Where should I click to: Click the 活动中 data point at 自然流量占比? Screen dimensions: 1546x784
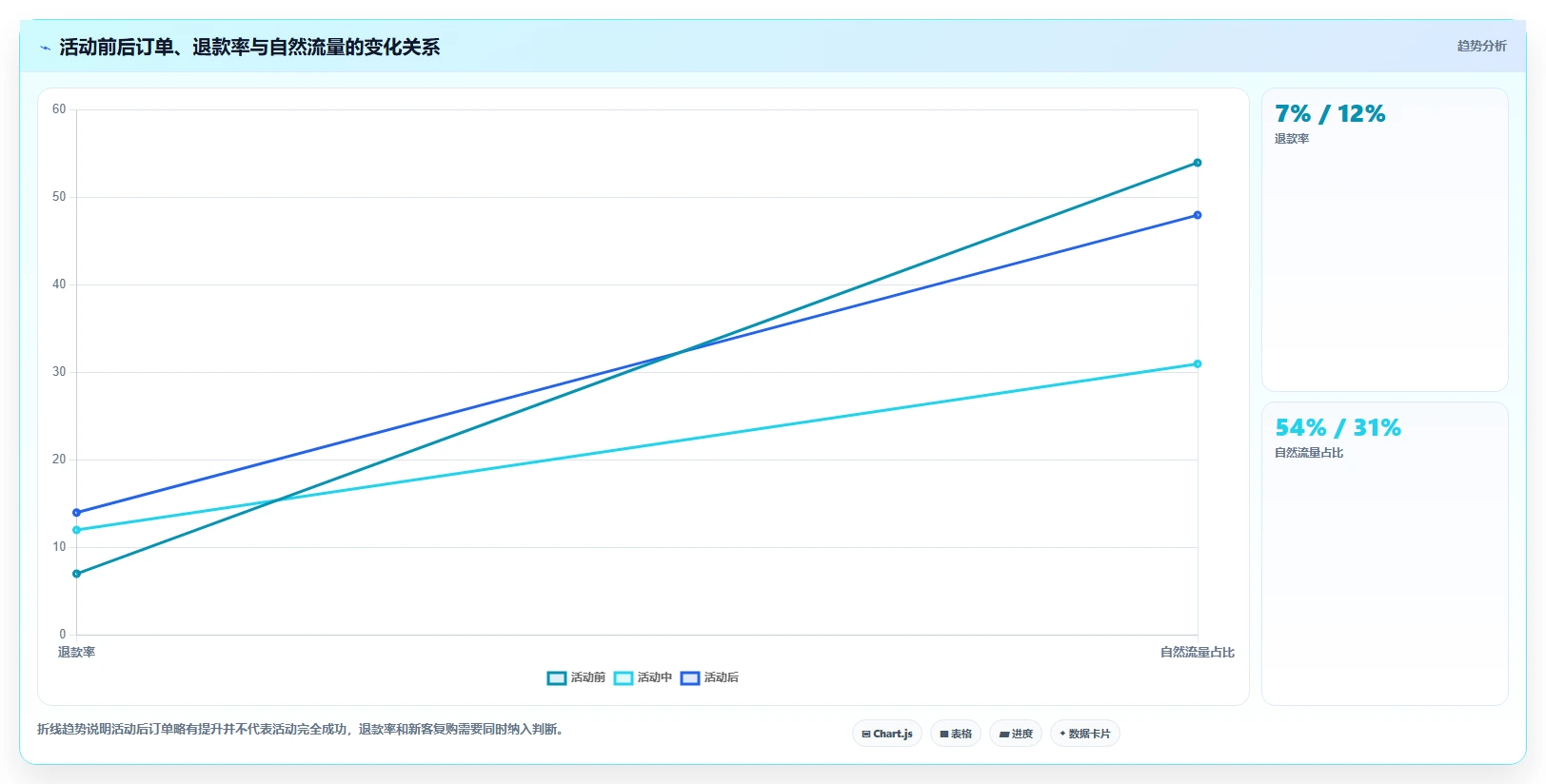coord(1198,364)
